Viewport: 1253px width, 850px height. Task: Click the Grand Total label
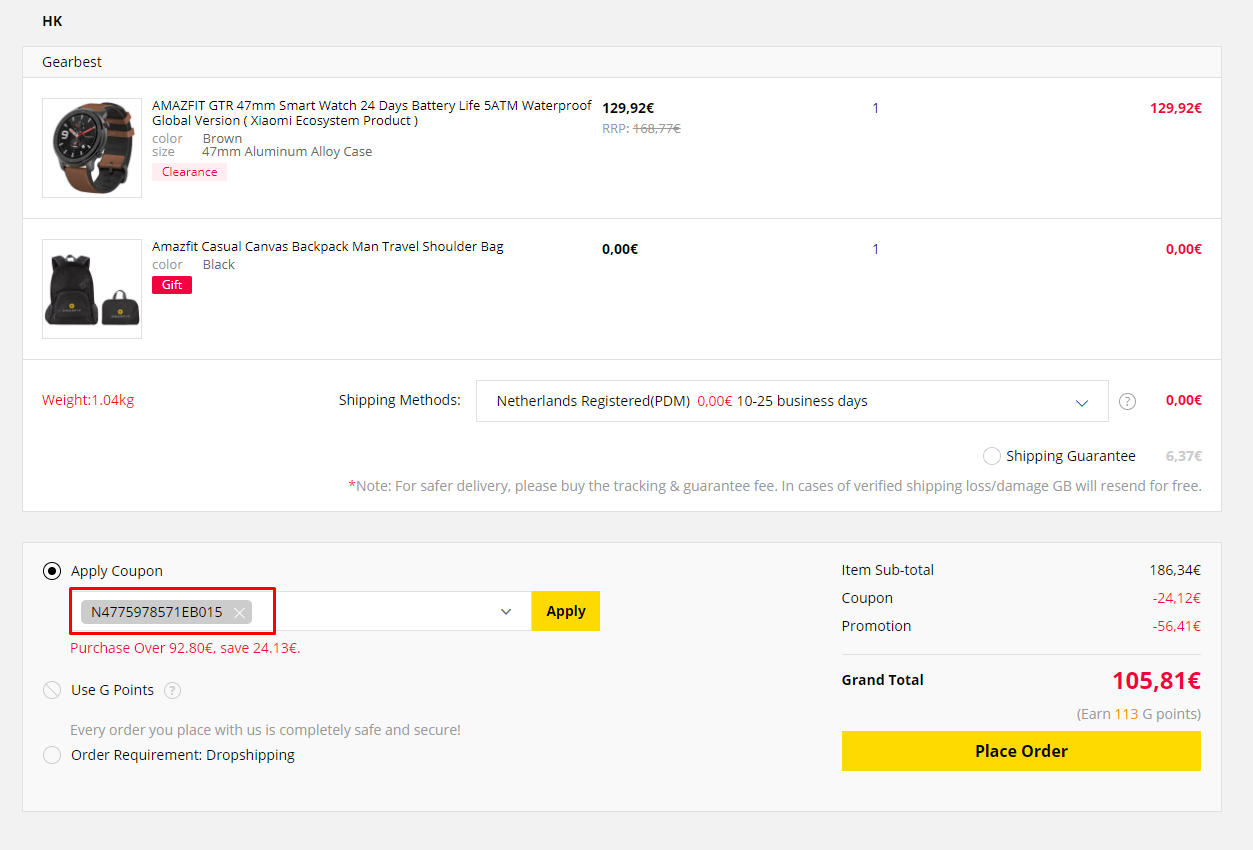883,680
